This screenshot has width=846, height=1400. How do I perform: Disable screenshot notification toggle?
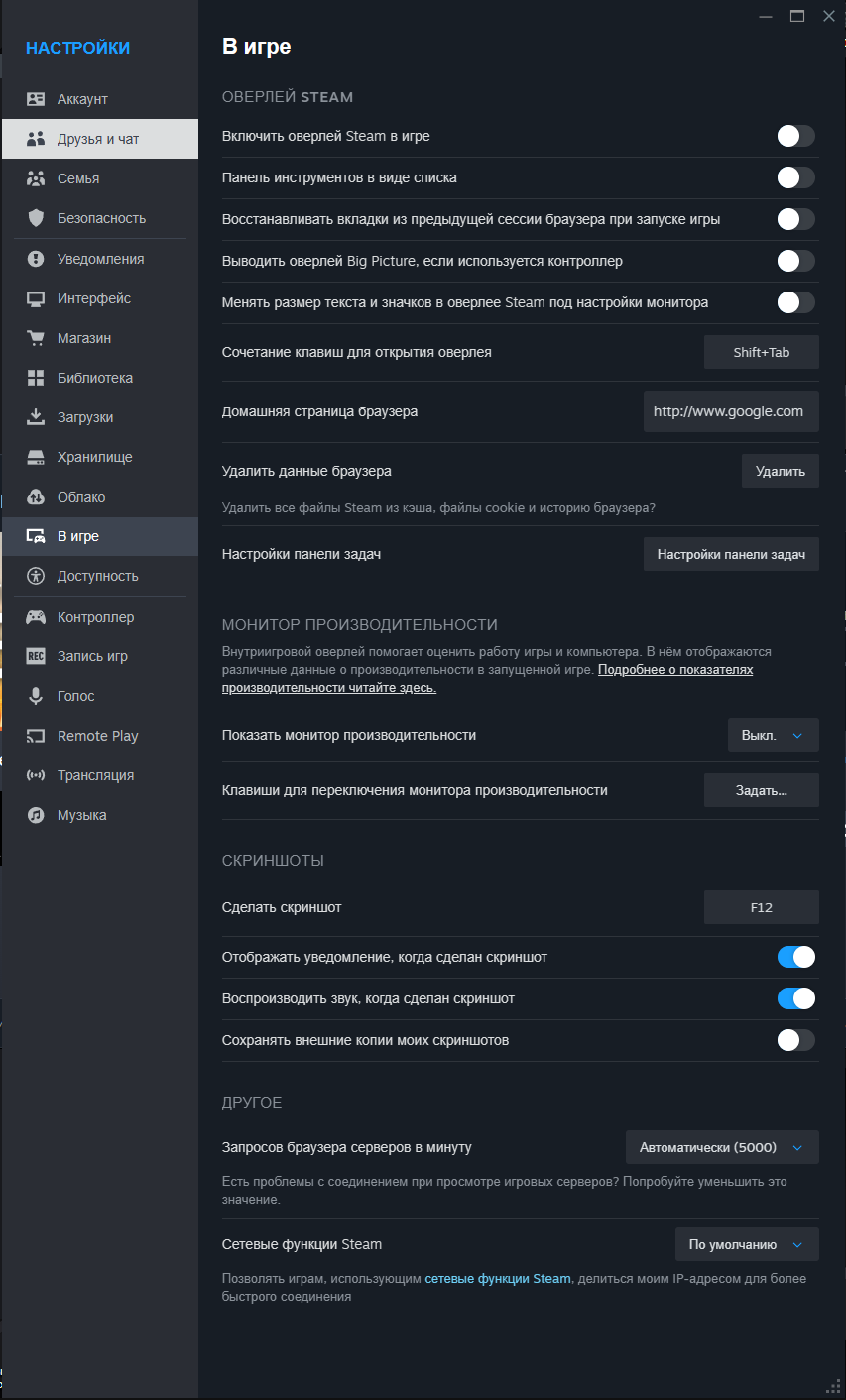tap(795, 957)
